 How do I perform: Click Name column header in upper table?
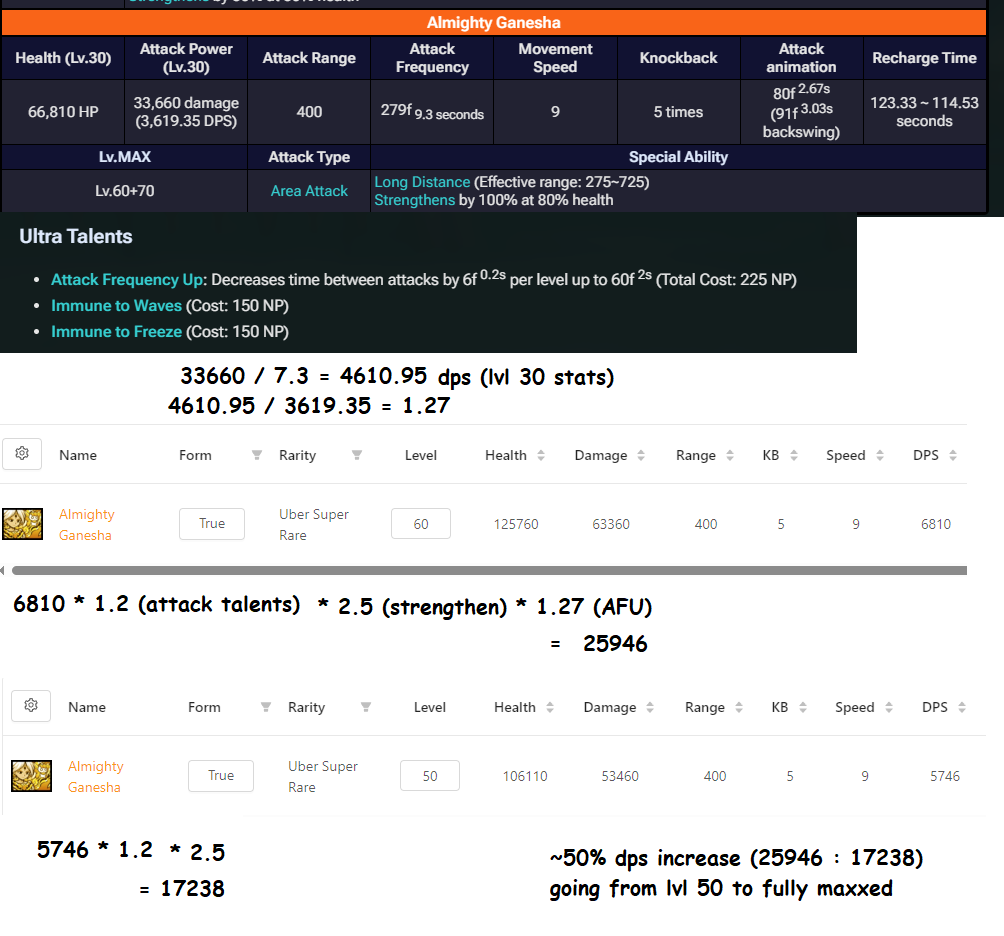tap(78, 455)
